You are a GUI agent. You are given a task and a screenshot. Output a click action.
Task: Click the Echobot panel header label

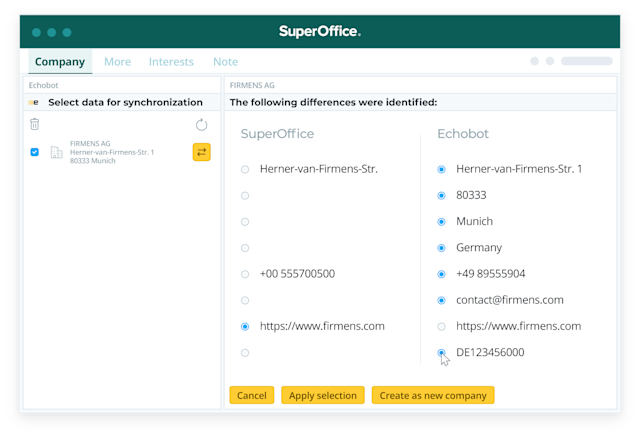pyautogui.click(x=43, y=85)
